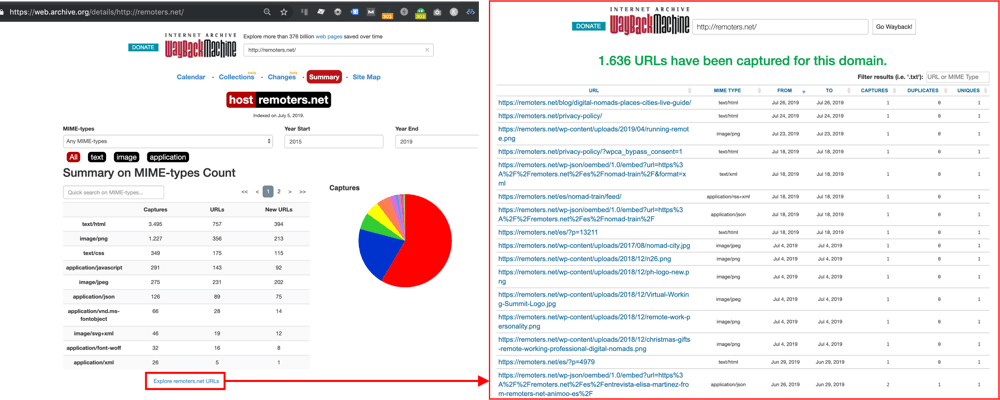Image resolution: width=1000 pixels, height=400 pixels.
Task: Go to last page of MIME table
Action: [302, 191]
